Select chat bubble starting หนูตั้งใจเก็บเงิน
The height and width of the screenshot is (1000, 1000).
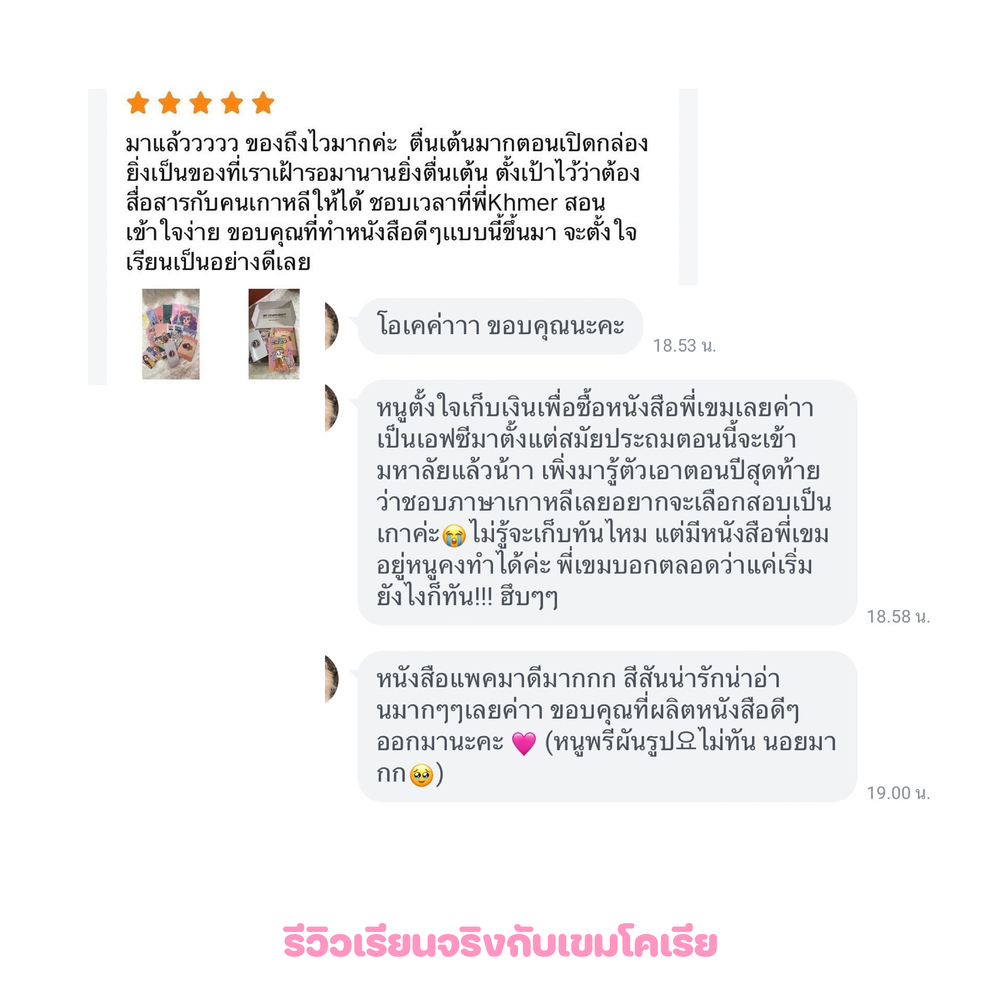point(607,503)
